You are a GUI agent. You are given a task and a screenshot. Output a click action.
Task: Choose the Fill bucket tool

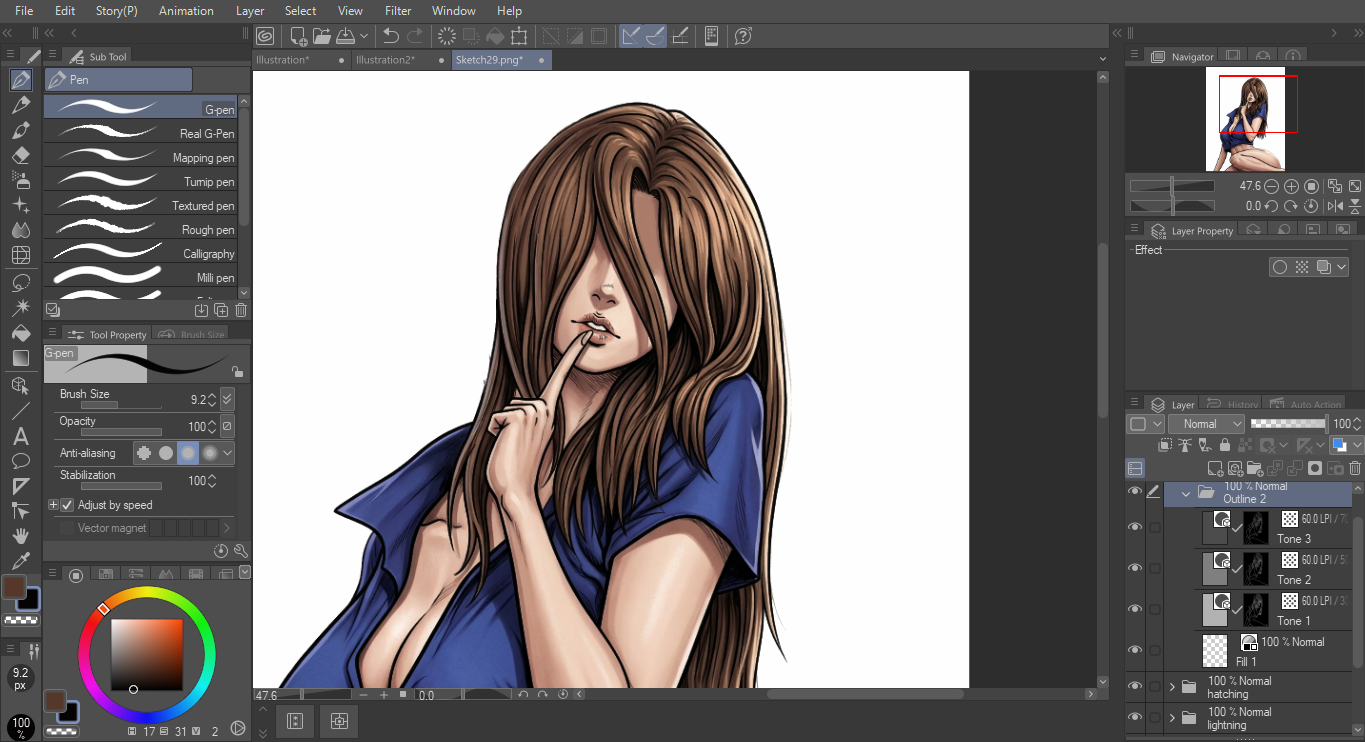click(x=21, y=333)
